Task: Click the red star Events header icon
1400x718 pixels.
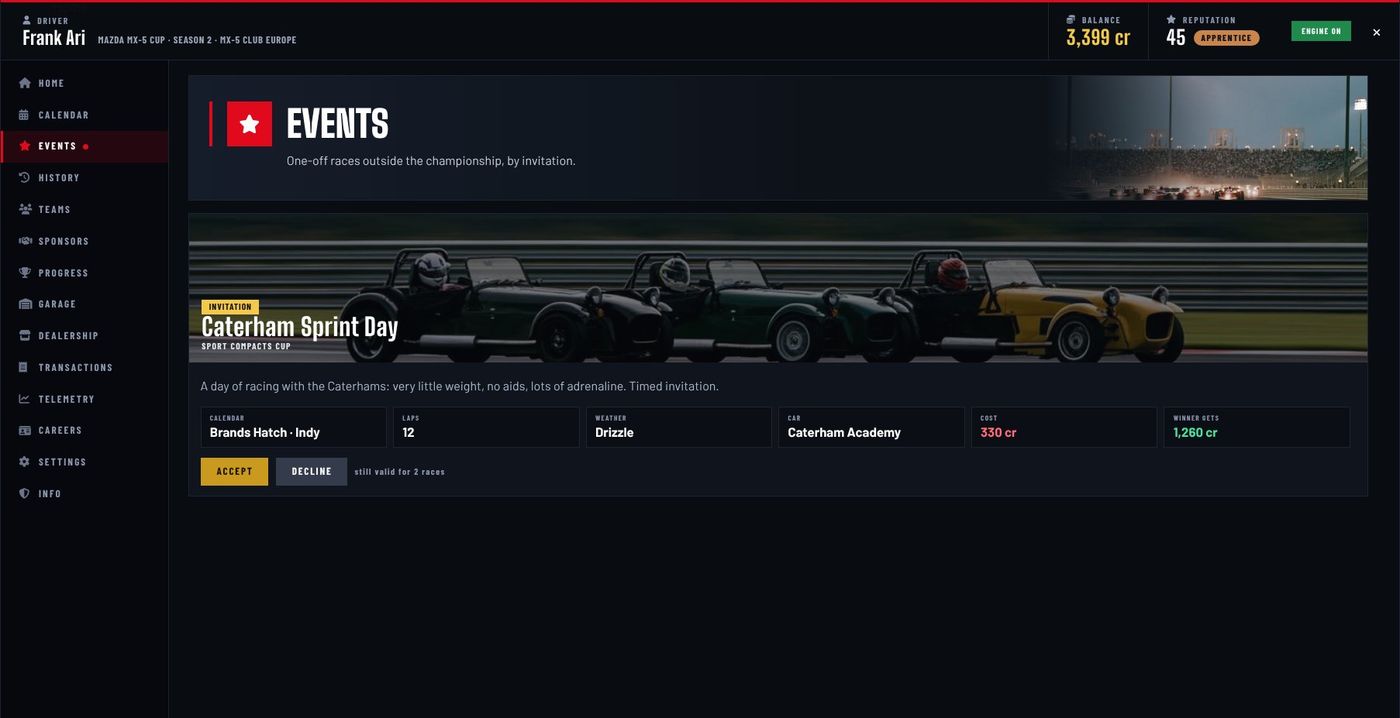Action: coord(249,124)
